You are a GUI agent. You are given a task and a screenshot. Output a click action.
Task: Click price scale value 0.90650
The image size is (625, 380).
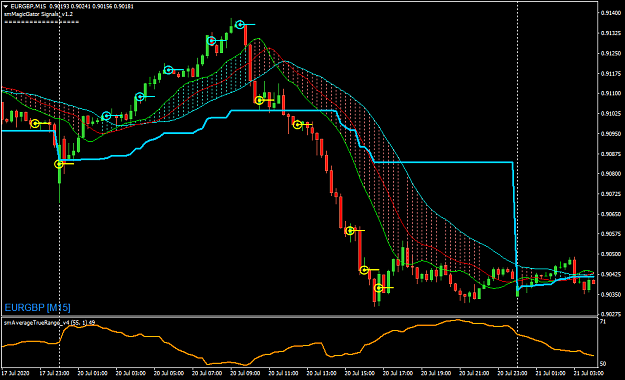[611, 214]
